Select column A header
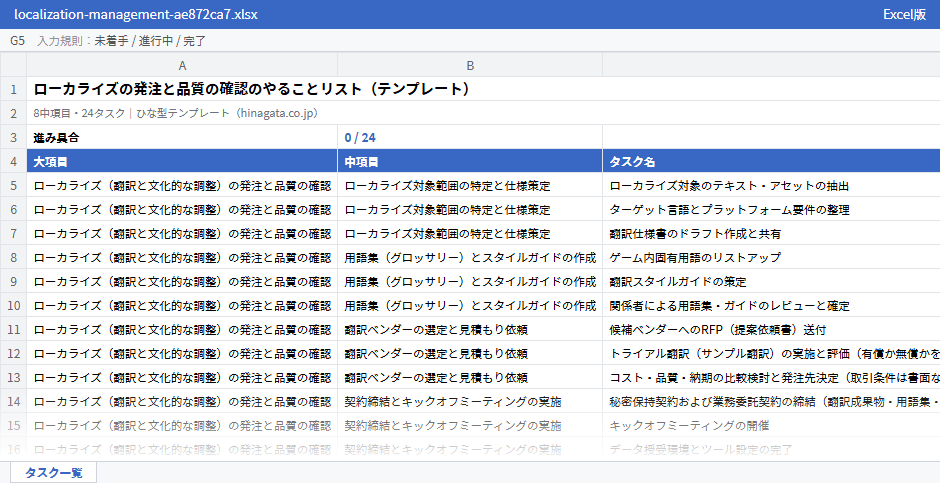The image size is (940, 483). click(182, 65)
